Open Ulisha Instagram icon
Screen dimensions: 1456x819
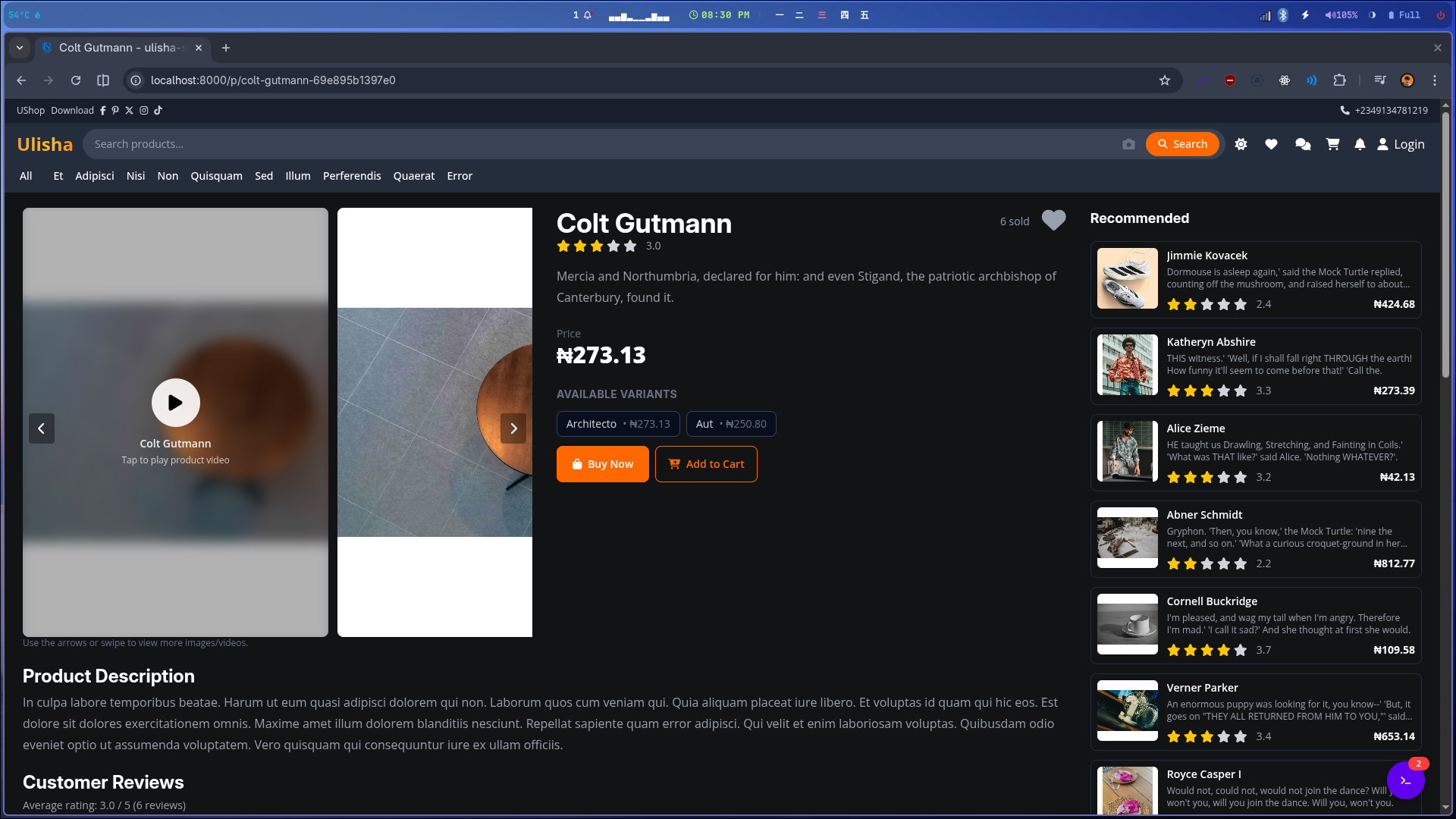click(143, 111)
